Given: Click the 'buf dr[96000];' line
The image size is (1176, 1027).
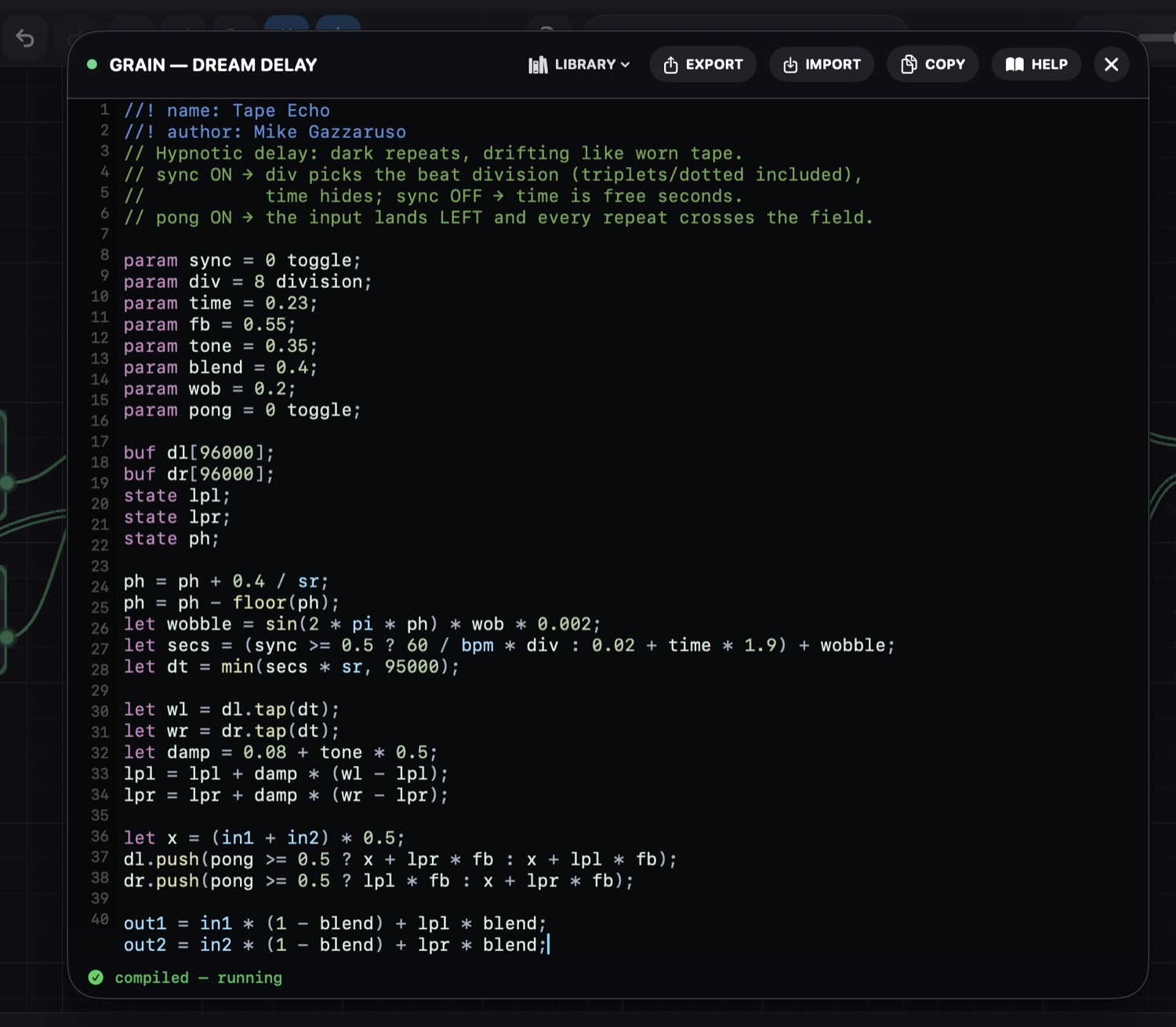Looking at the screenshot, I should [199, 474].
